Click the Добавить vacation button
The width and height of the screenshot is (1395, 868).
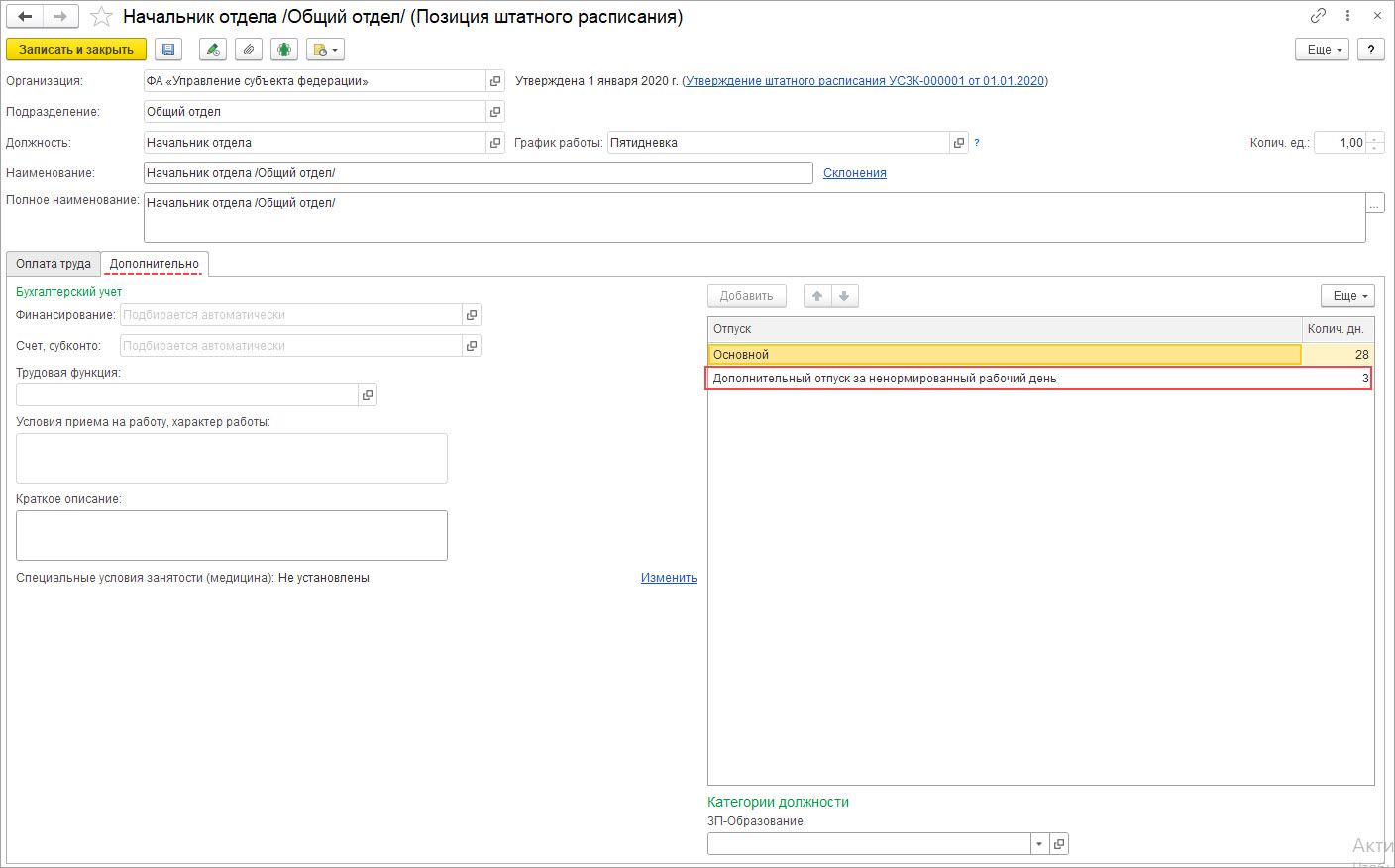pyautogui.click(x=747, y=296)
